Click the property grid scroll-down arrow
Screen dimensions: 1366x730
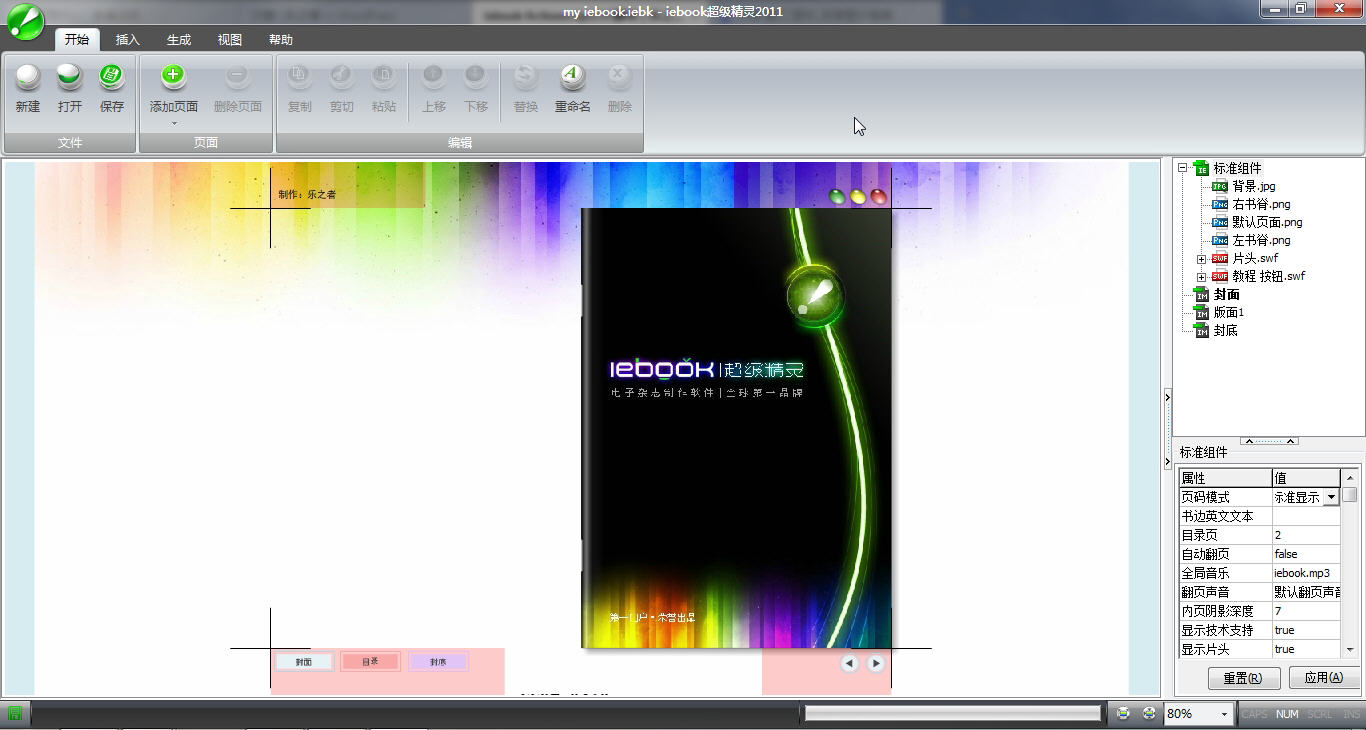coord(1349,649)
